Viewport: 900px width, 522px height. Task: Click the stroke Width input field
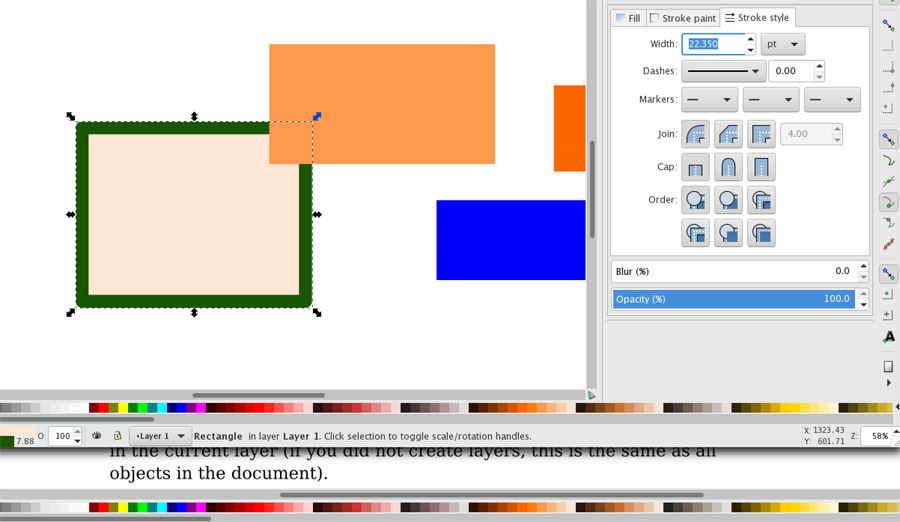point(713,44)
